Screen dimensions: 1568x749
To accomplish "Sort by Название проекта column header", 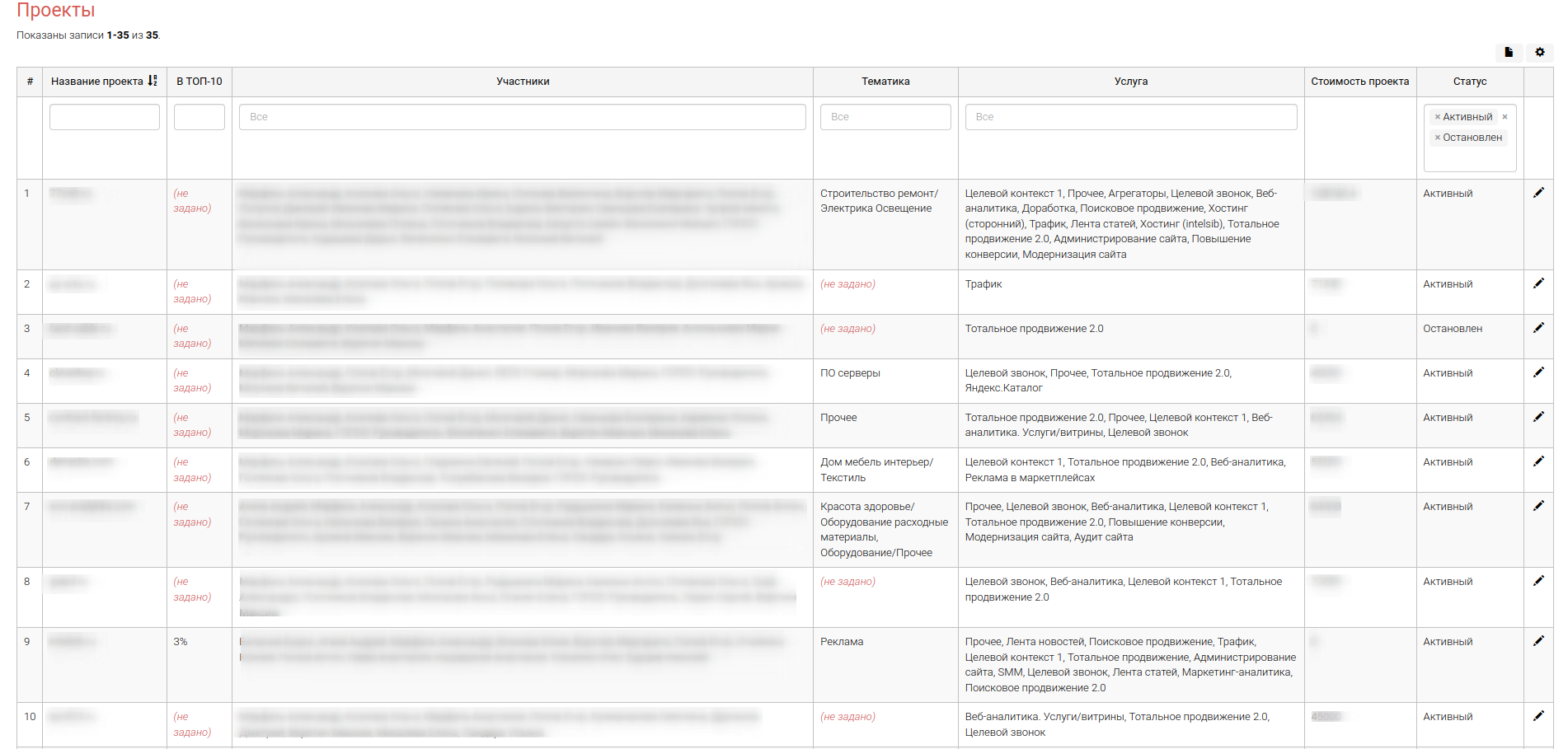I will pos(96,82).
